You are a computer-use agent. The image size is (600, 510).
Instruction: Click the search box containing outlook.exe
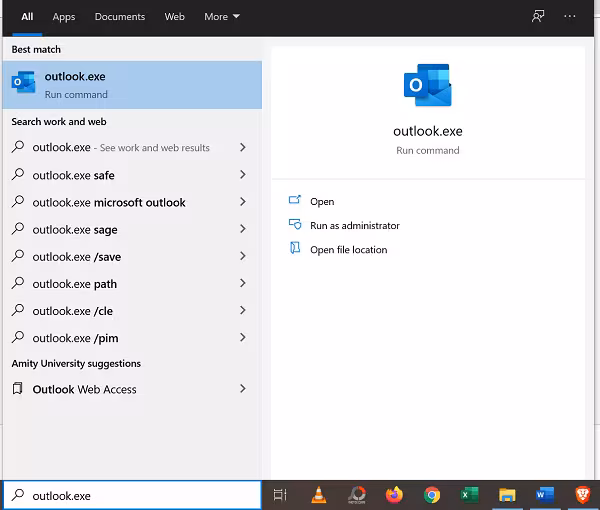[140, 495]
